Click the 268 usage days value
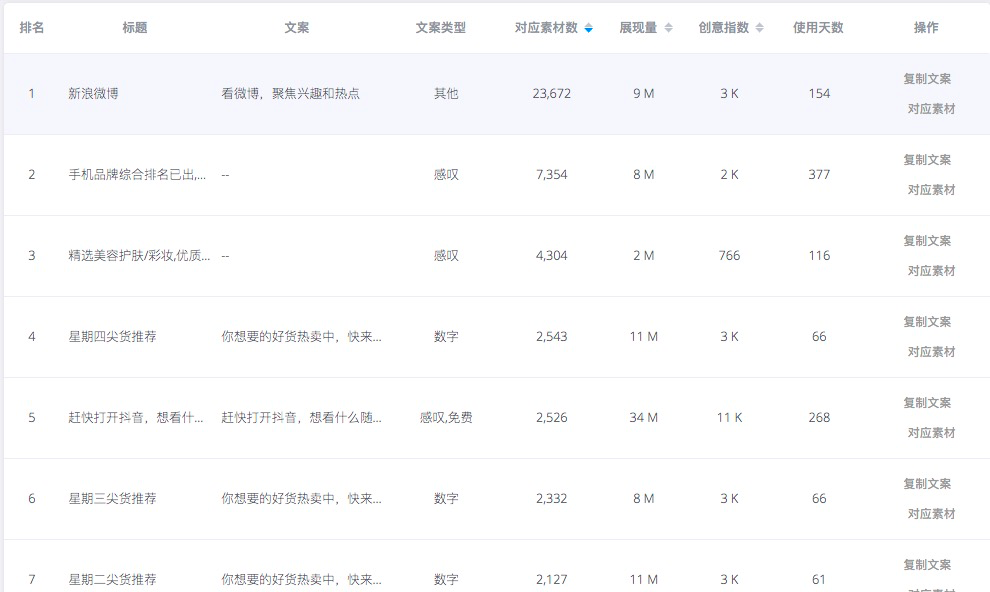This screenshot has height=592, width=990. pos(819,418)
